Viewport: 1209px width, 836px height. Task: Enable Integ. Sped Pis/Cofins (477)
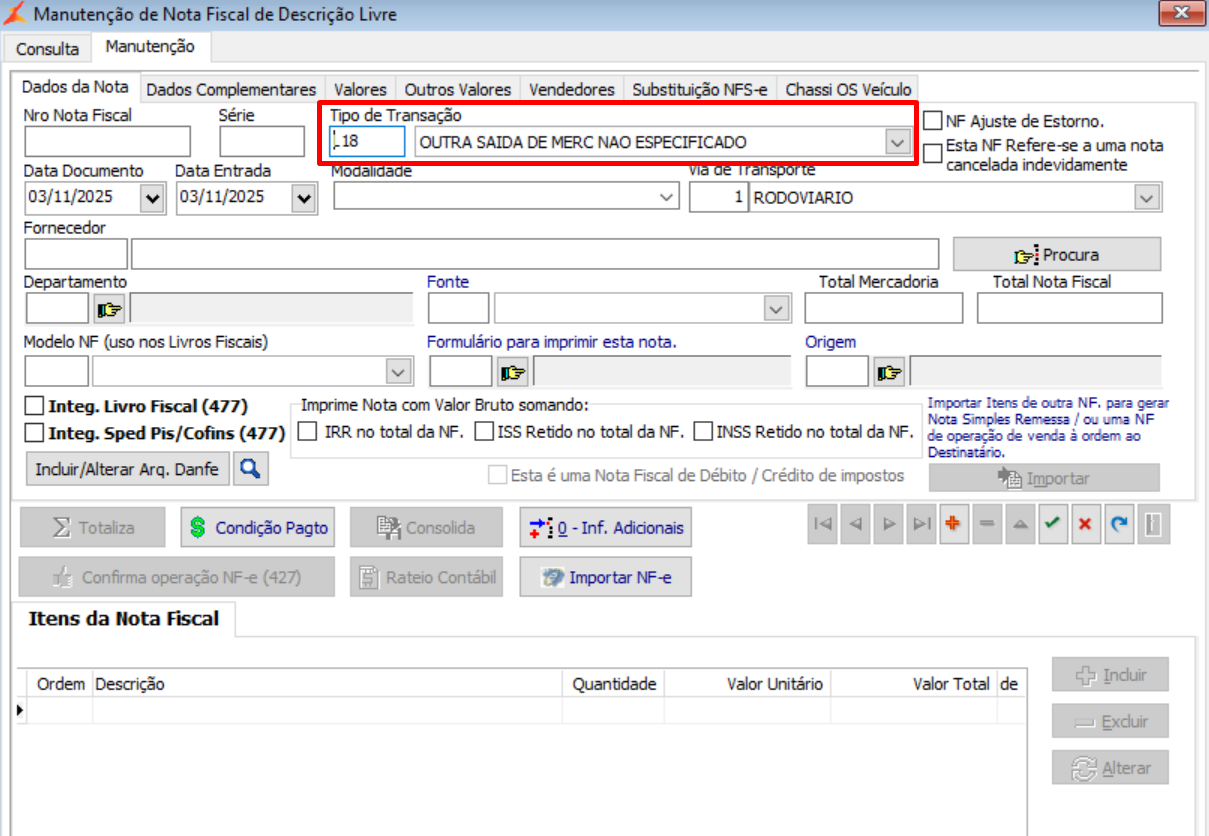coord(34,433)
